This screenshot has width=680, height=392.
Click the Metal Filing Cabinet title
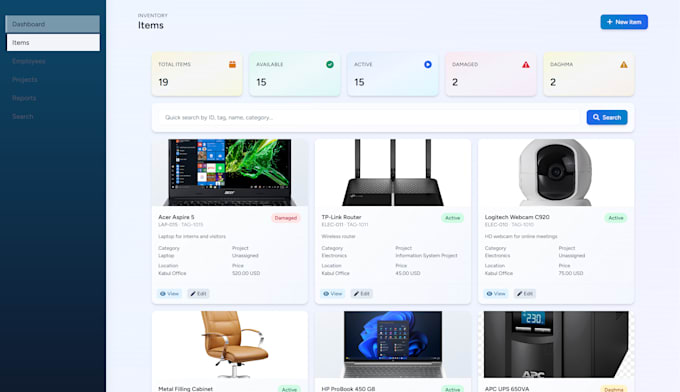[186, 389]
